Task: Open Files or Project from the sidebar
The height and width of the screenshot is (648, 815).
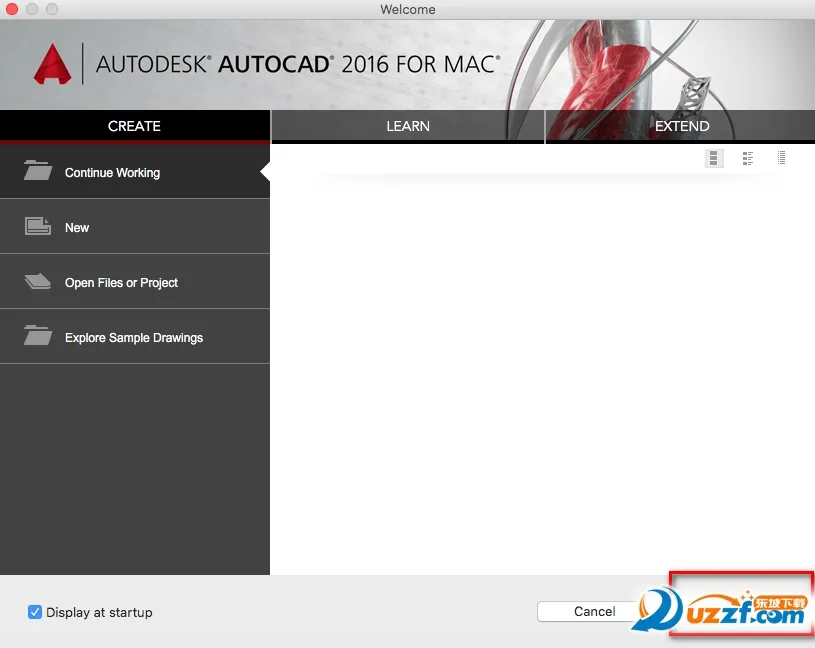Action: [121, 282]
